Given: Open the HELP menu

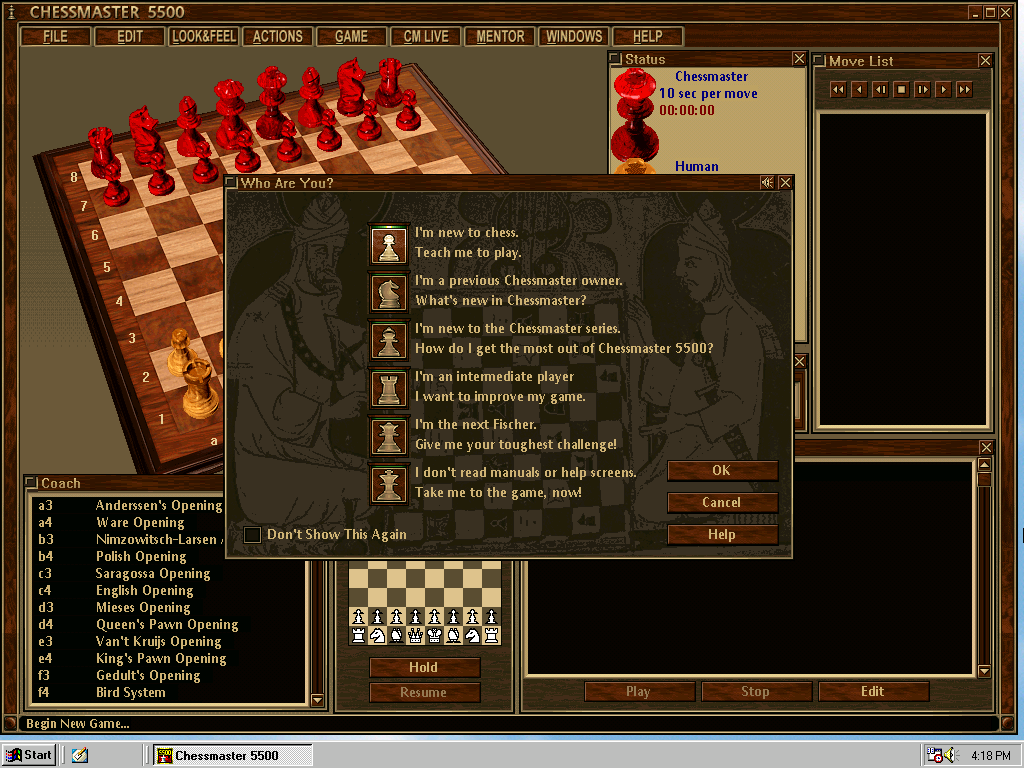Looking at the screenshot, I should tap(648, 37).
